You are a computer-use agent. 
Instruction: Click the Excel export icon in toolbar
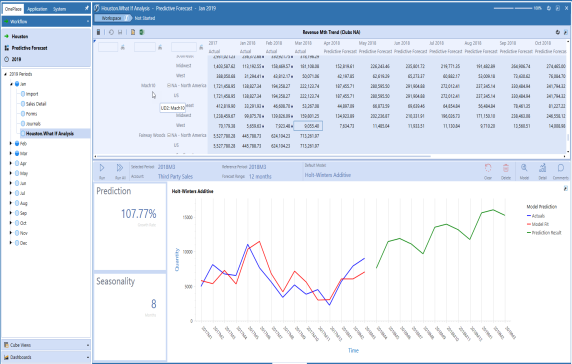click(x=142, y=32)
